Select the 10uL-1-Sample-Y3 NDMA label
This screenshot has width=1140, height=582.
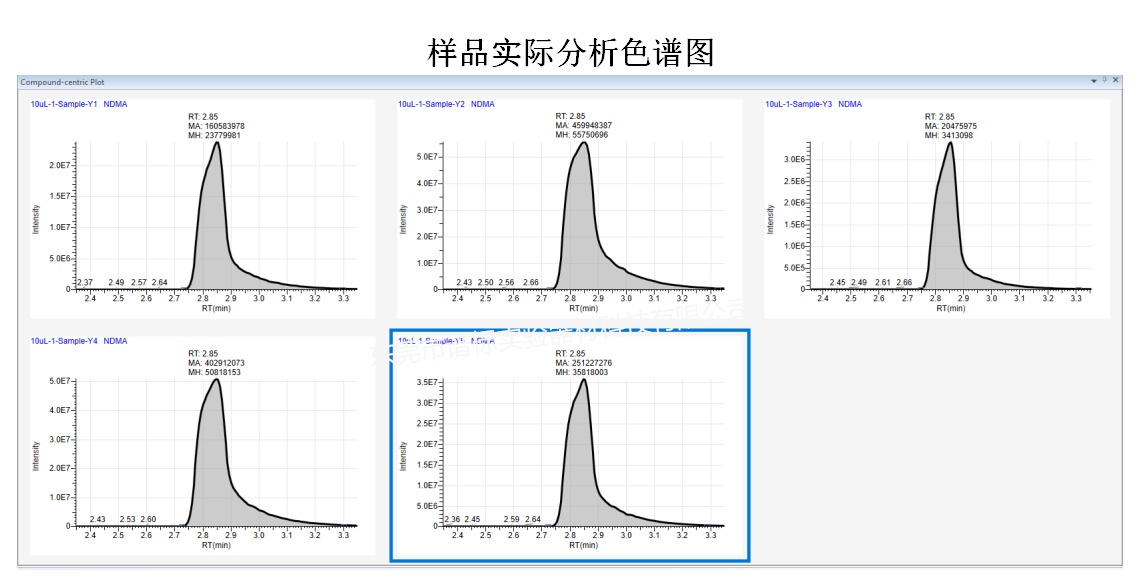(812, 103)
